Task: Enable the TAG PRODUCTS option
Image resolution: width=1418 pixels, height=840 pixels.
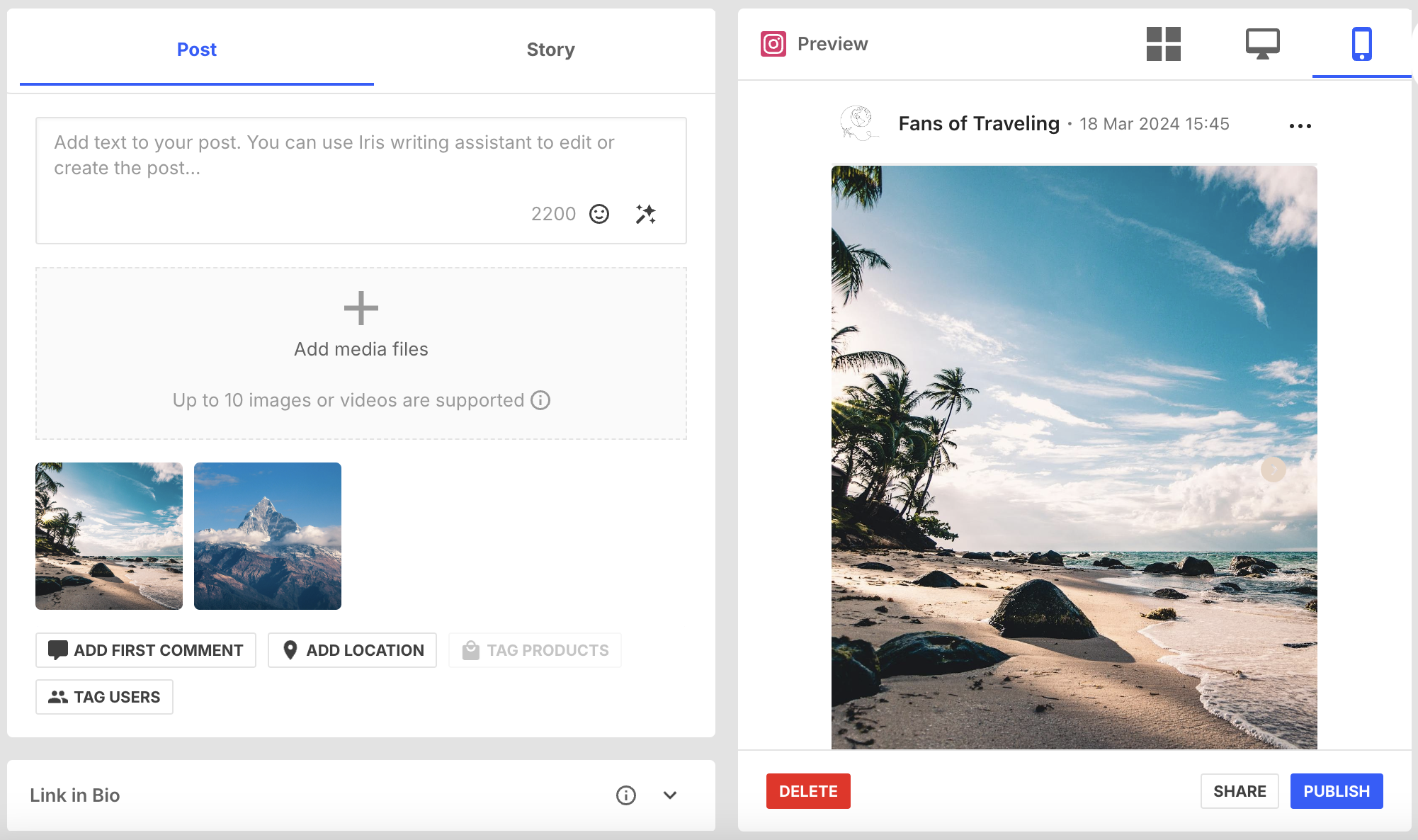Action: pos(535,650)
